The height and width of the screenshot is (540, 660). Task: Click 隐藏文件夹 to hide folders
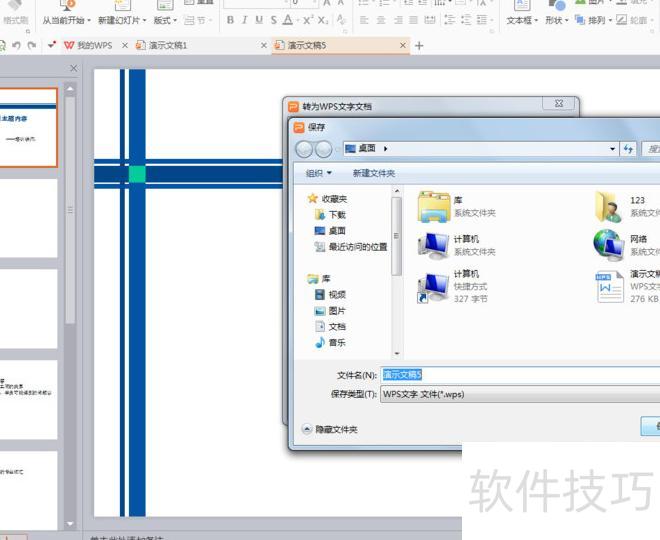click(330, 429)
